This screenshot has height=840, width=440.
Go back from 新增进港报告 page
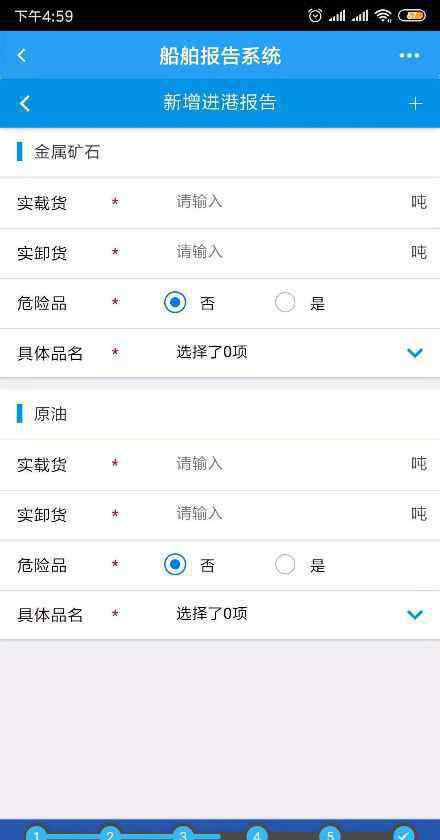coord(24,103)
